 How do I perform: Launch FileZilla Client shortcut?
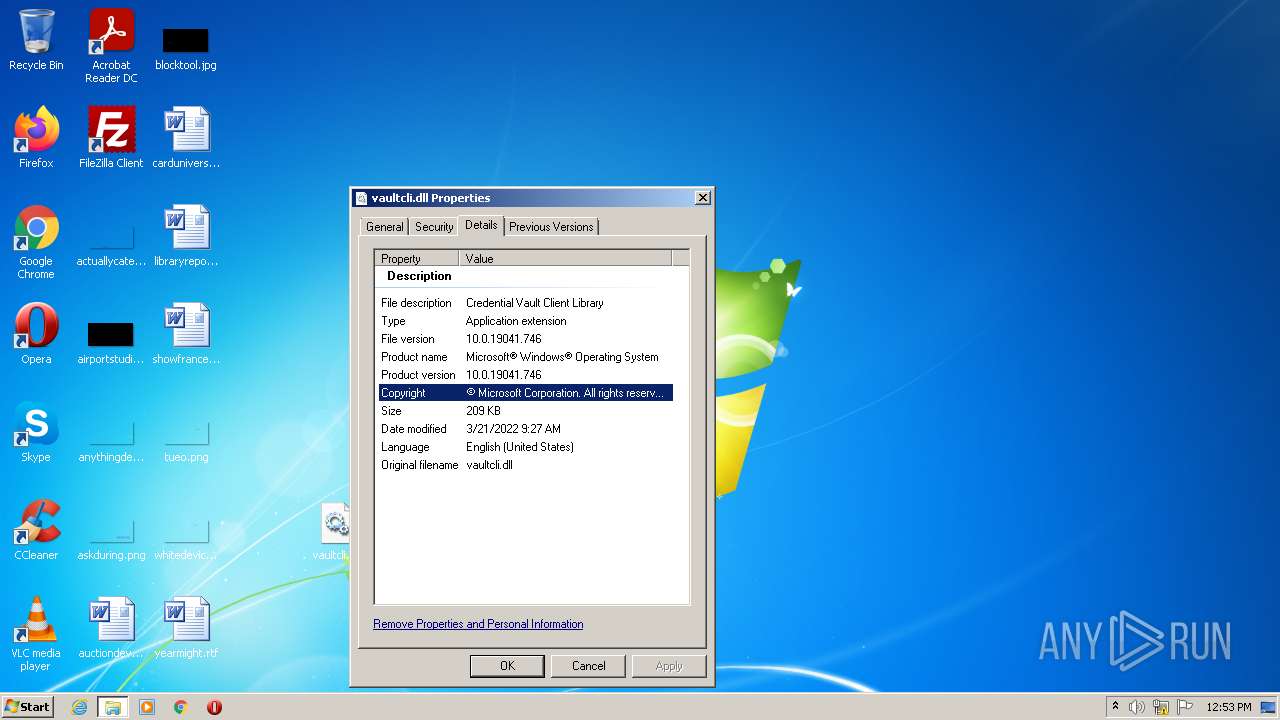[111, 139]
